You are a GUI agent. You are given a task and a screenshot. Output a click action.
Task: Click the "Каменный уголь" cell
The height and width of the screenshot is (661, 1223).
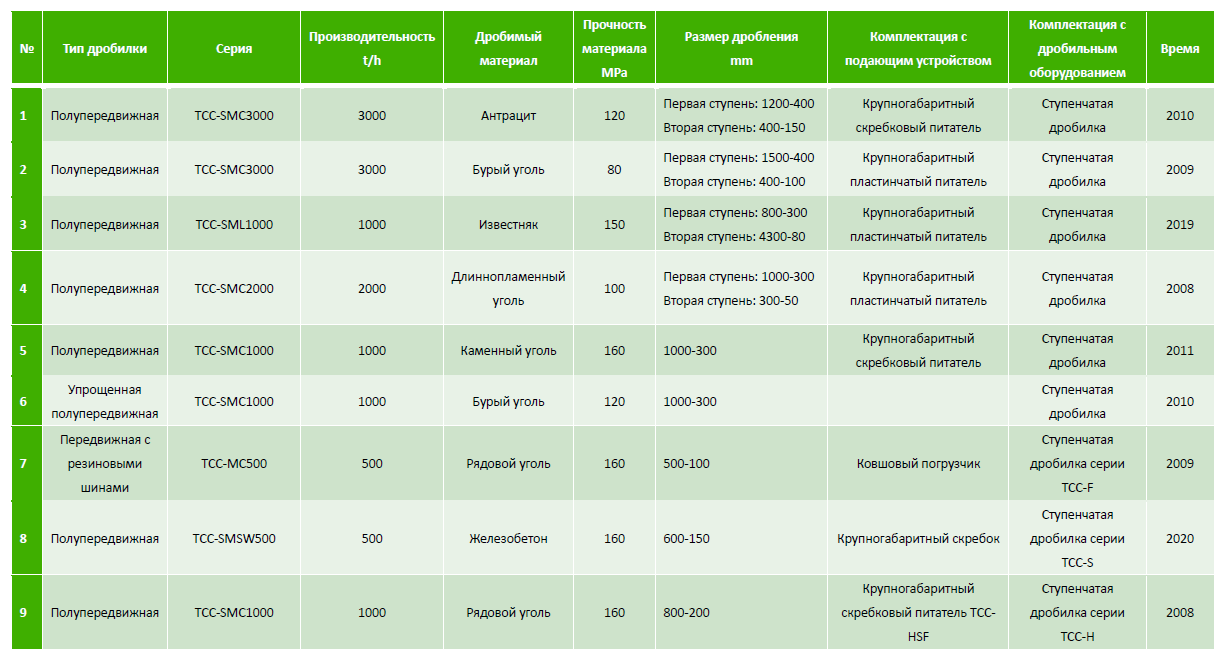(x=508, y=351)
